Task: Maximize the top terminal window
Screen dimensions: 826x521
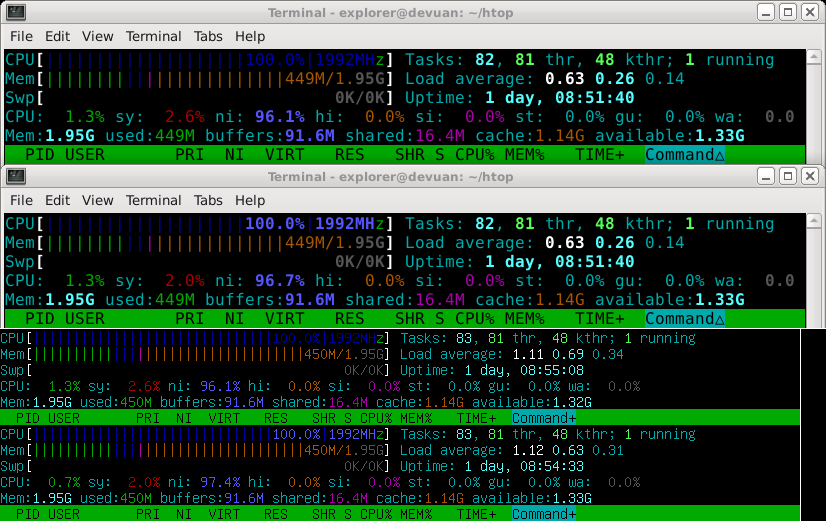Action: (788, 12)
